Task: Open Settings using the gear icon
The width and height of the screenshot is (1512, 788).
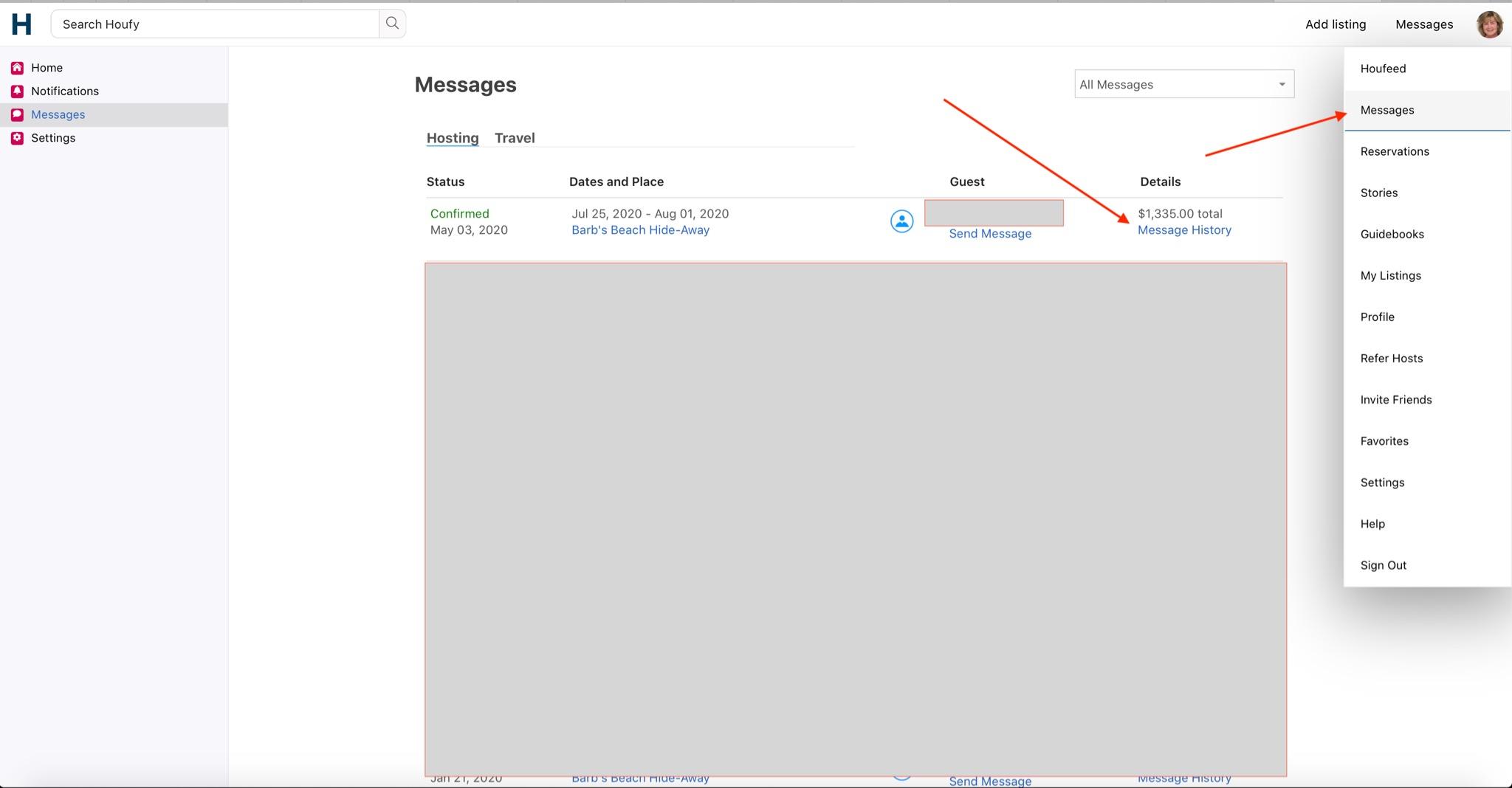Action: click(x=16, y=138)
